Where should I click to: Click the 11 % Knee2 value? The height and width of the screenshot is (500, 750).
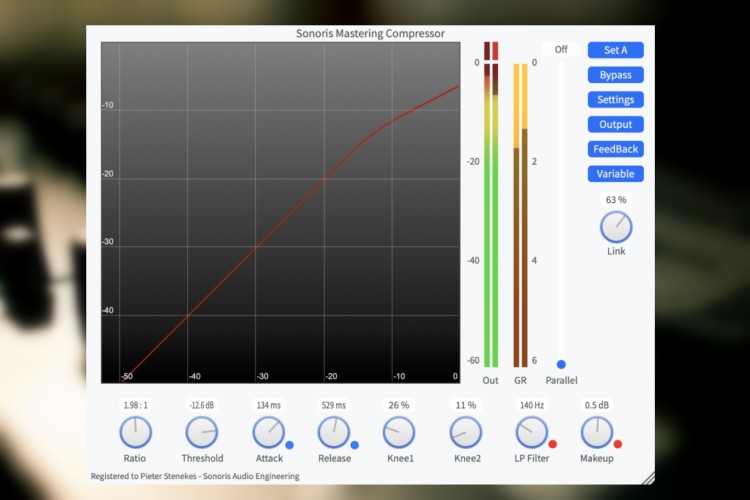point(465,405)
